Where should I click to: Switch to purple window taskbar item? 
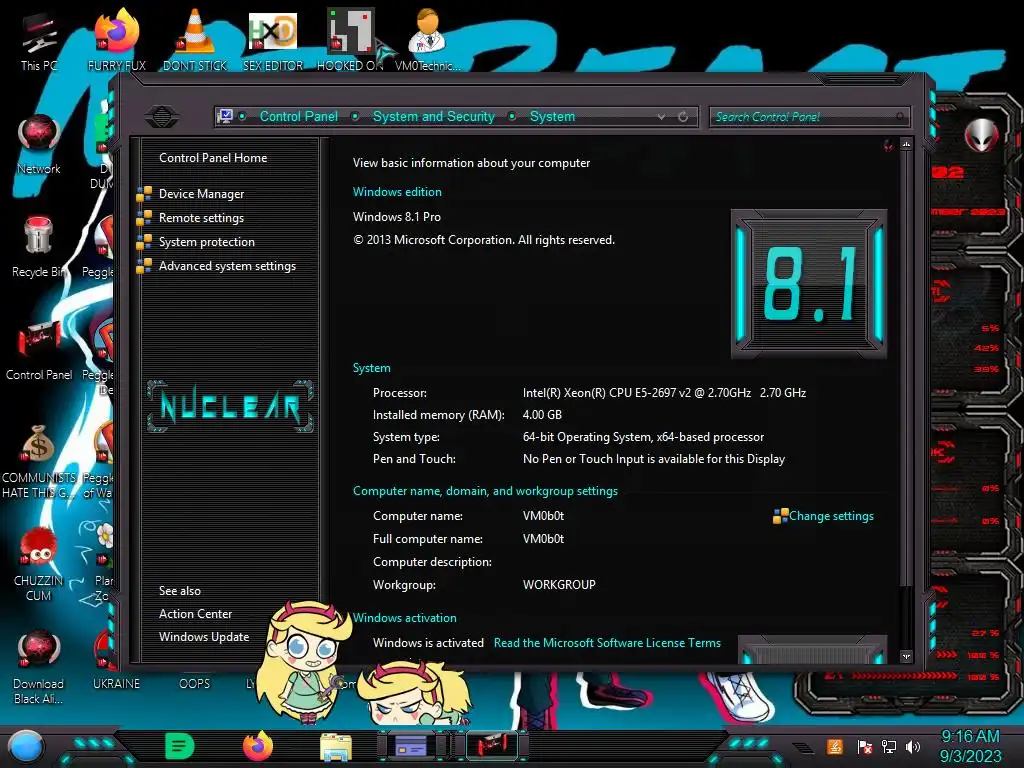411,746
